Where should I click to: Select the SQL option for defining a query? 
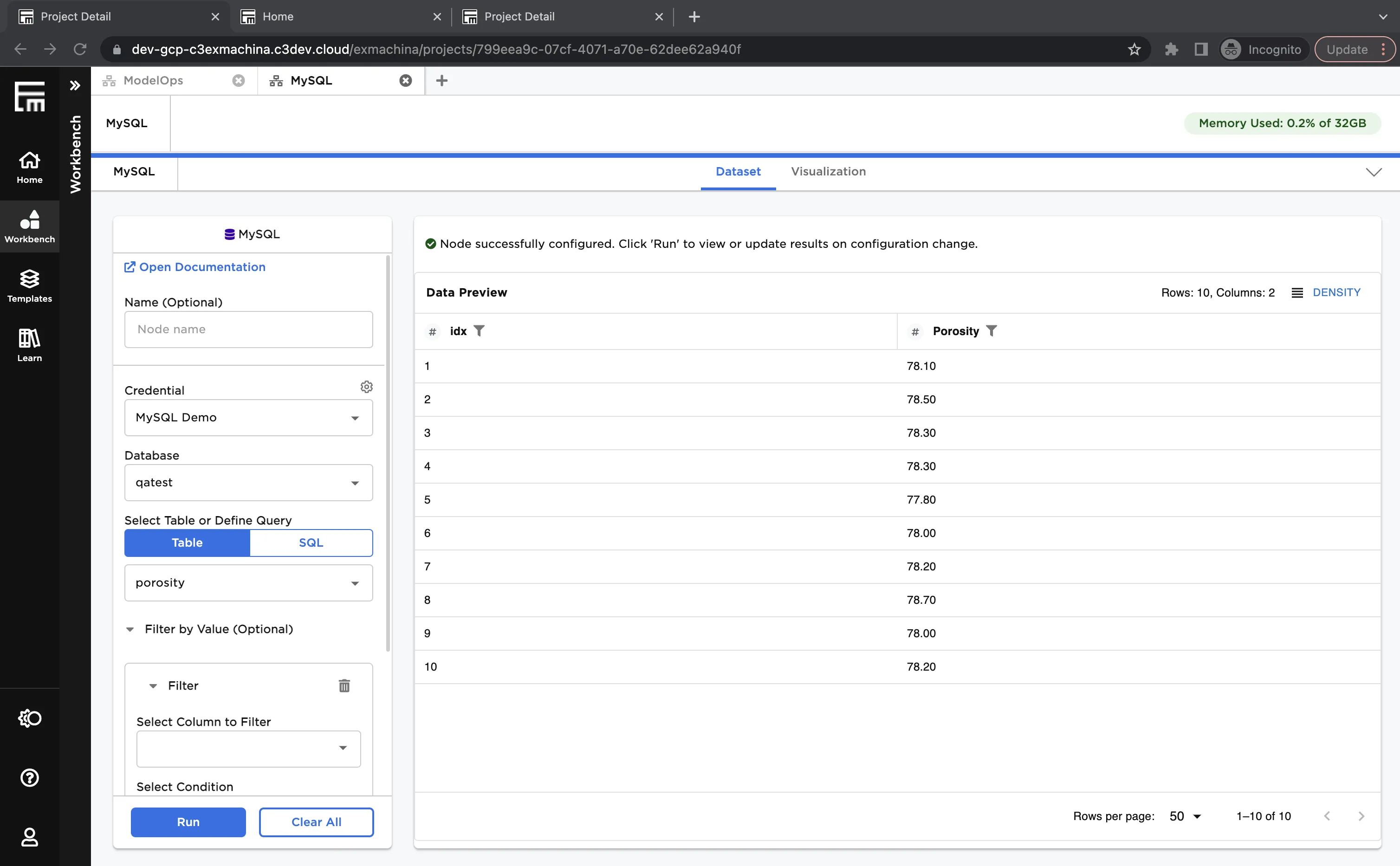311,543
